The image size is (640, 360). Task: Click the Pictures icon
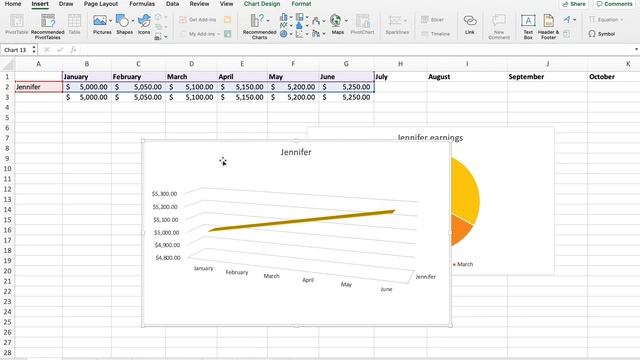coord(100,20)
